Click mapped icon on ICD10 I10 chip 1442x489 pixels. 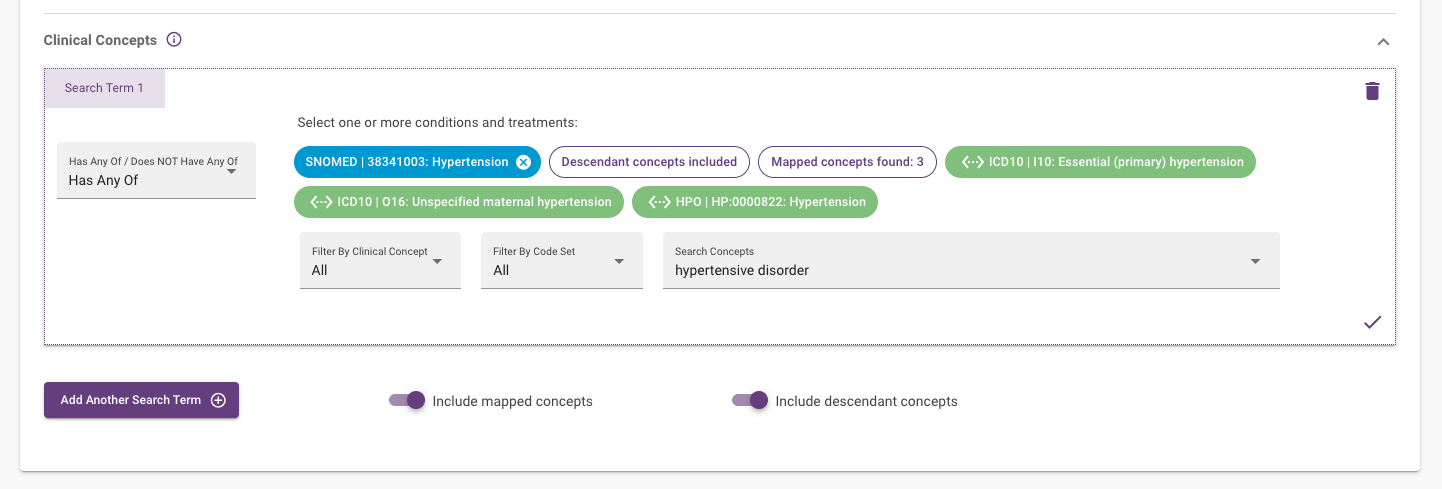tap(972, 162)
